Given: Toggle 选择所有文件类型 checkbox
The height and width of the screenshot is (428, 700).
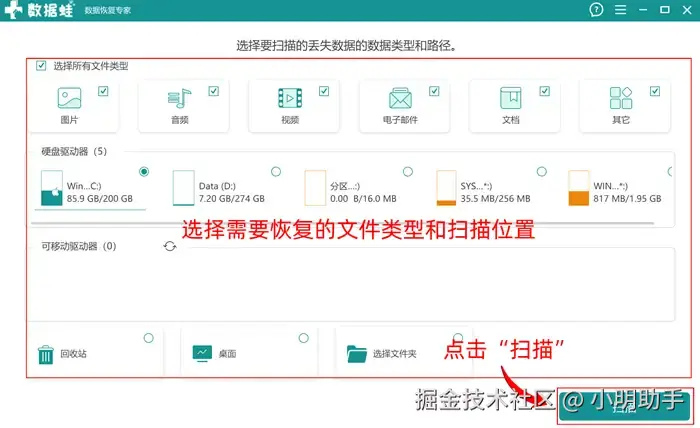Looking at the screenshot, I should click(41, 66).
